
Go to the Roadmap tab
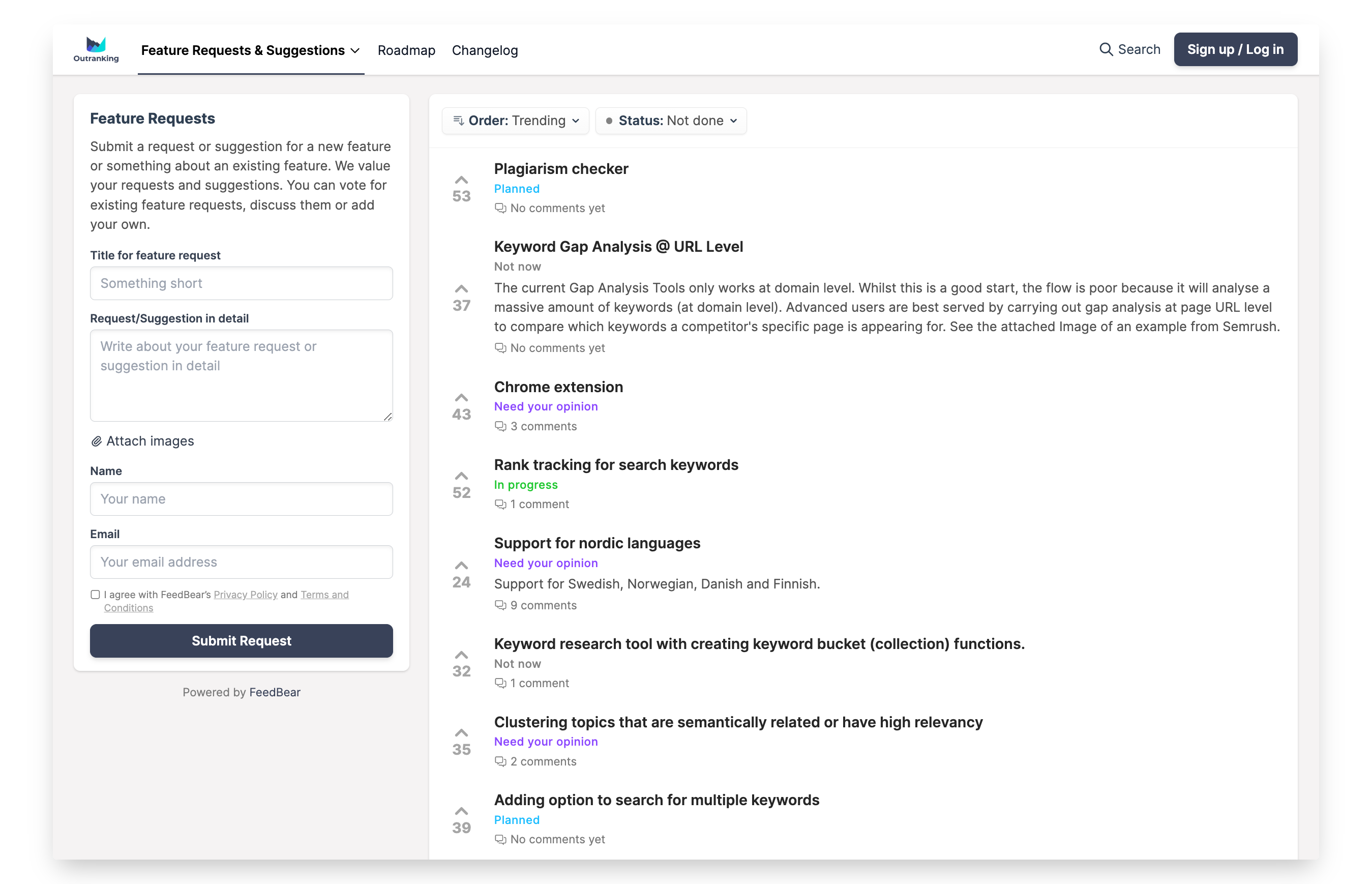point(406,50)
